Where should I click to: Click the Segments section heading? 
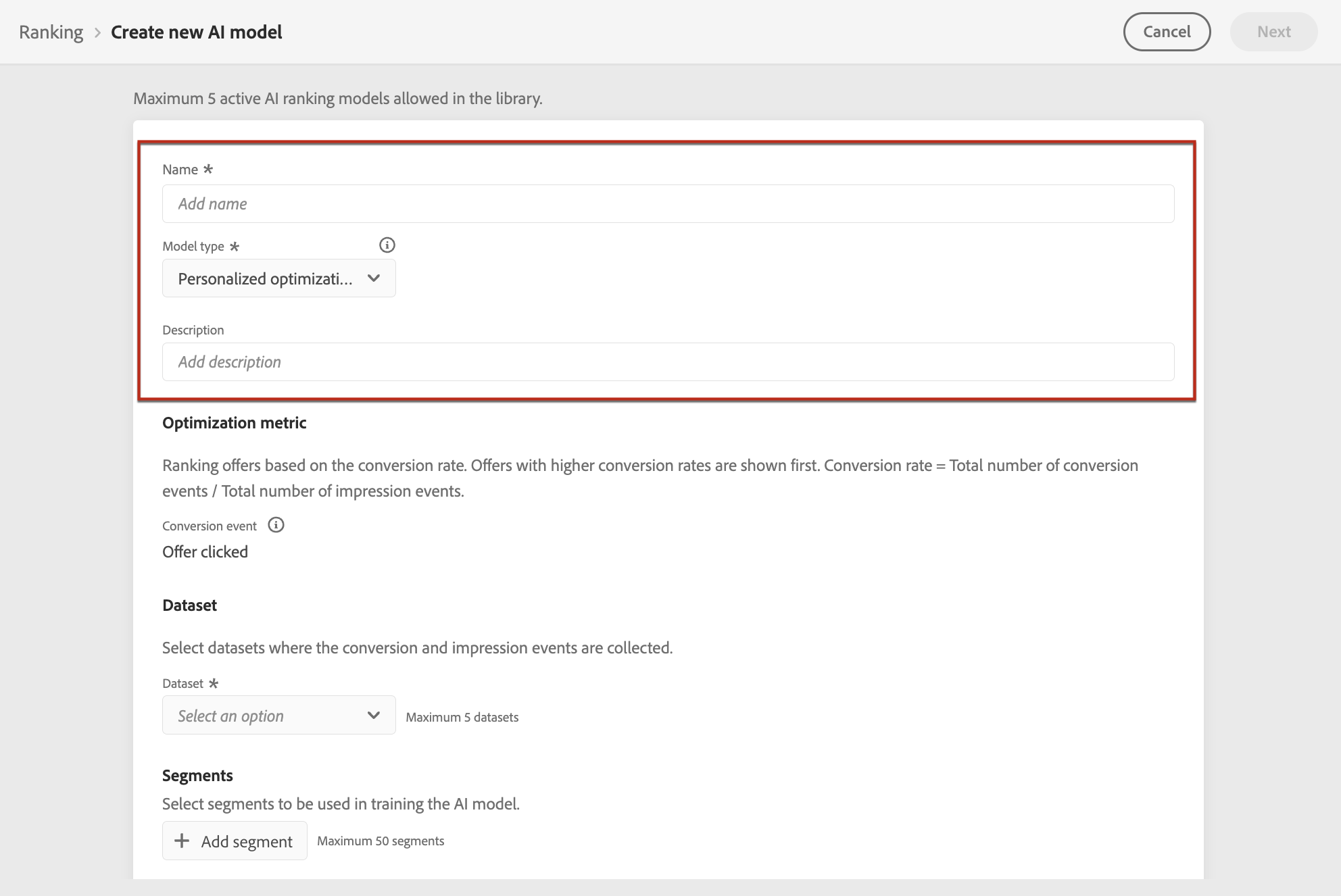(197, 776)
